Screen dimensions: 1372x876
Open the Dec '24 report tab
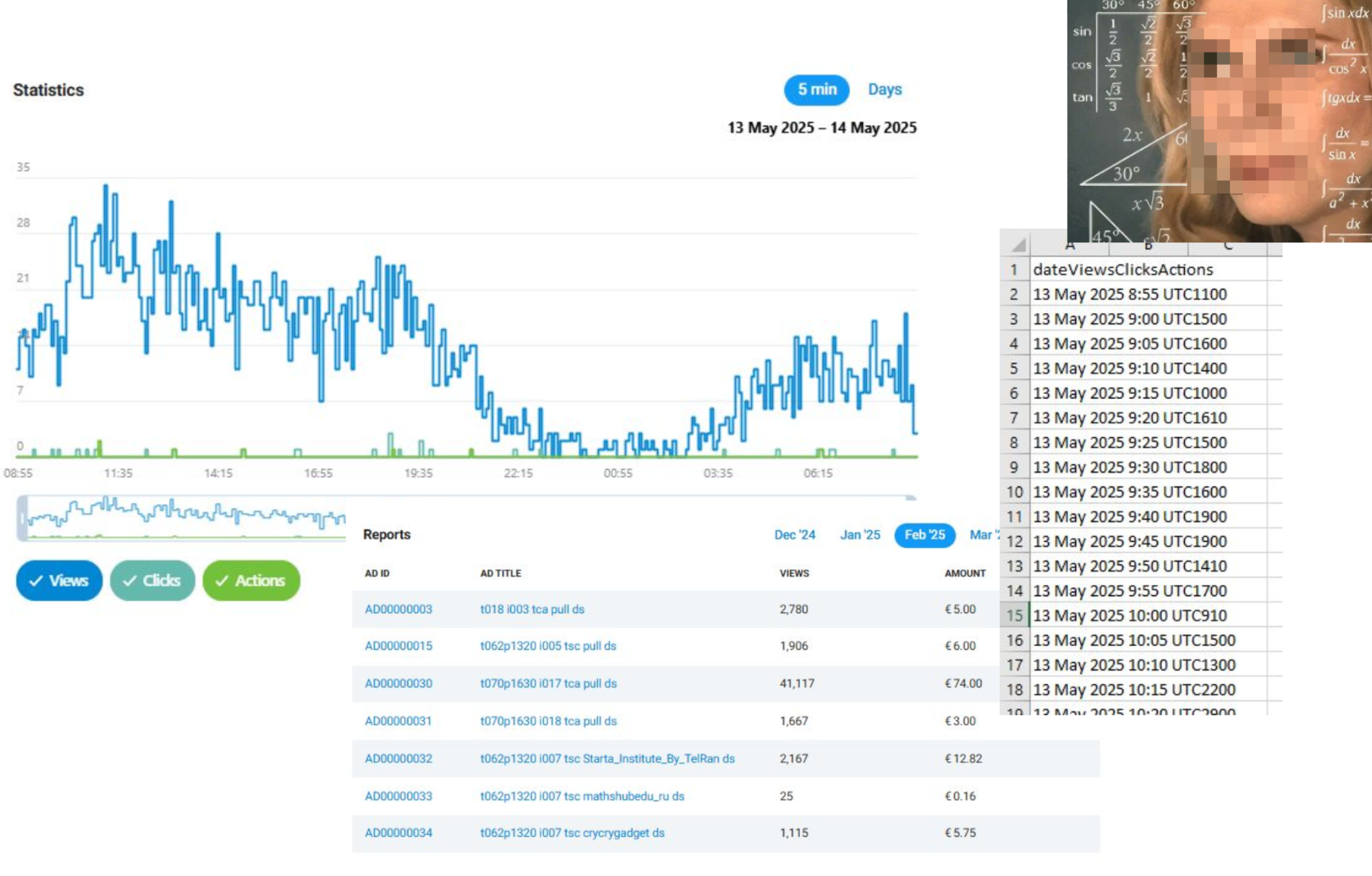pos(794,535)
